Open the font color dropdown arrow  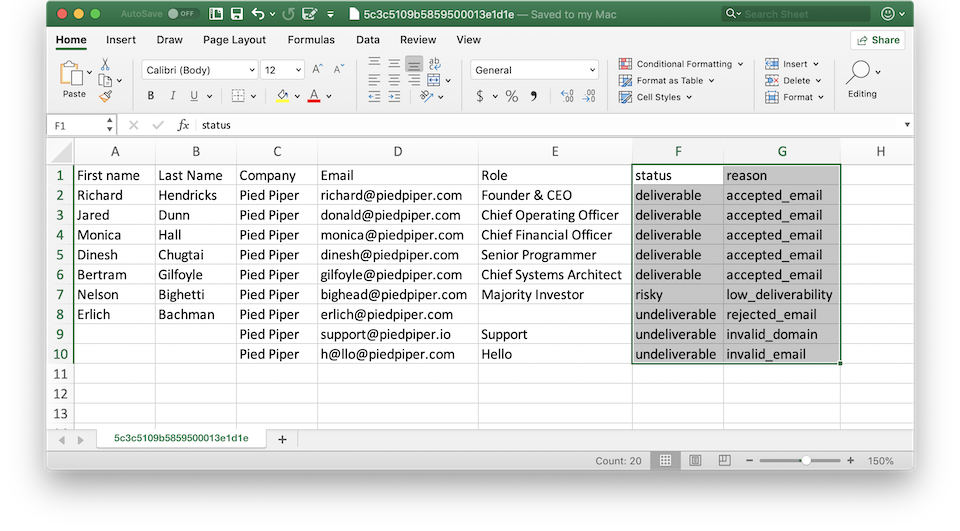(x=329, y=96)
